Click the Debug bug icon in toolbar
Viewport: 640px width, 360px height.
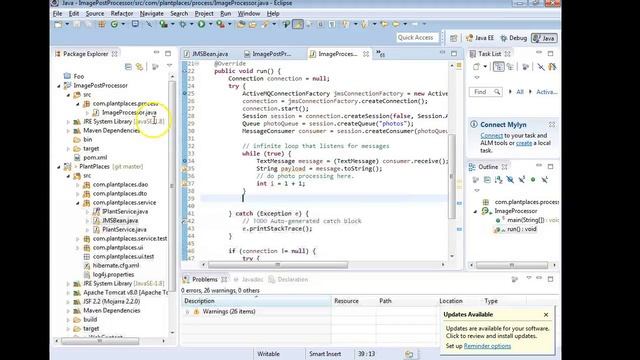click(x=182, y=24)
